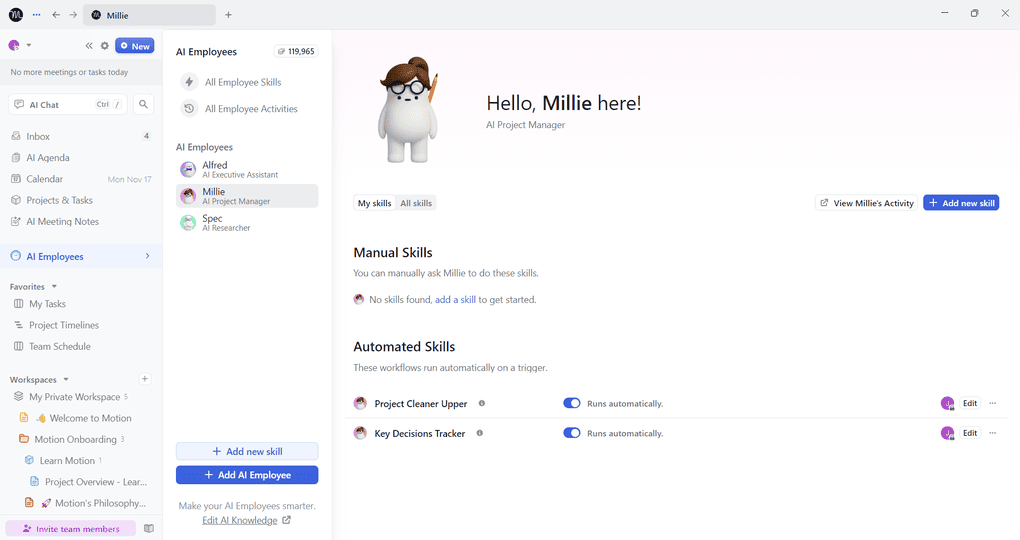This screenshot has width=1020, height=540.
Task: Select AI Employees in sidebar
Action: point(81,256)
